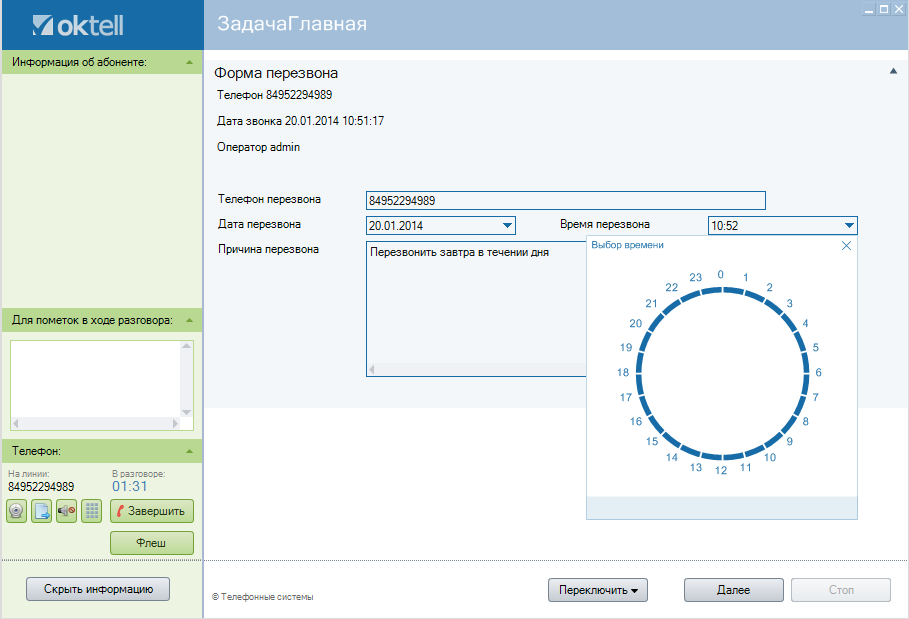The image size is (909, 619).
Task: Collapse the Форма перезвона section
Action: click(x=893, y=72)
